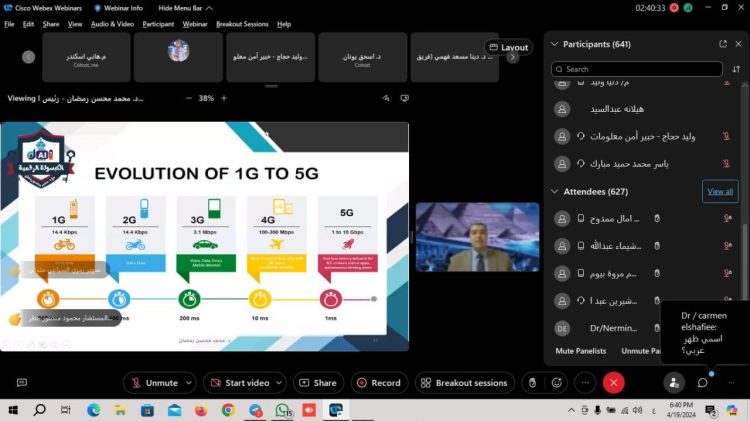Click the Share button
Screen dimensions: 750x421
tap(318, 383)
